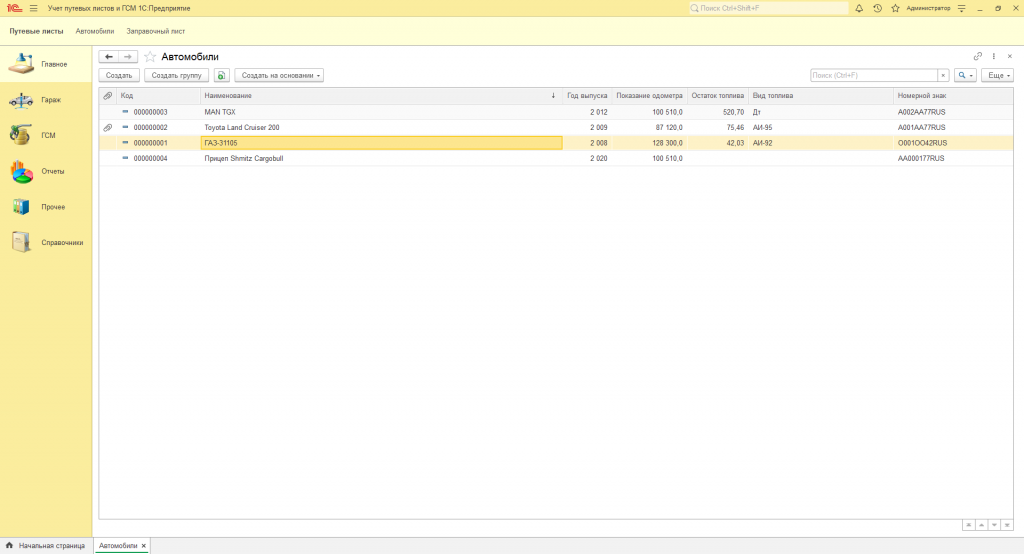Sort by Показание одометра column header
Image resolution: width=1024 pixels, height=554 pixels.
click(649, 95)
